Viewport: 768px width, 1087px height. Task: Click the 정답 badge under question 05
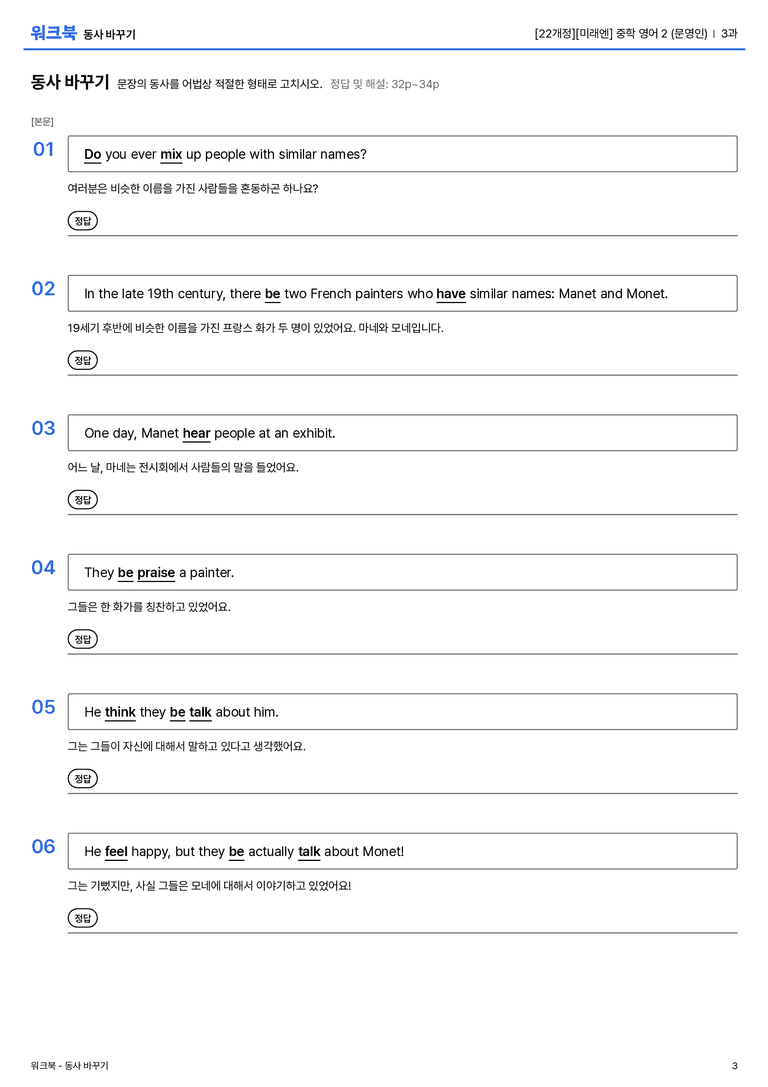(82, 779)
